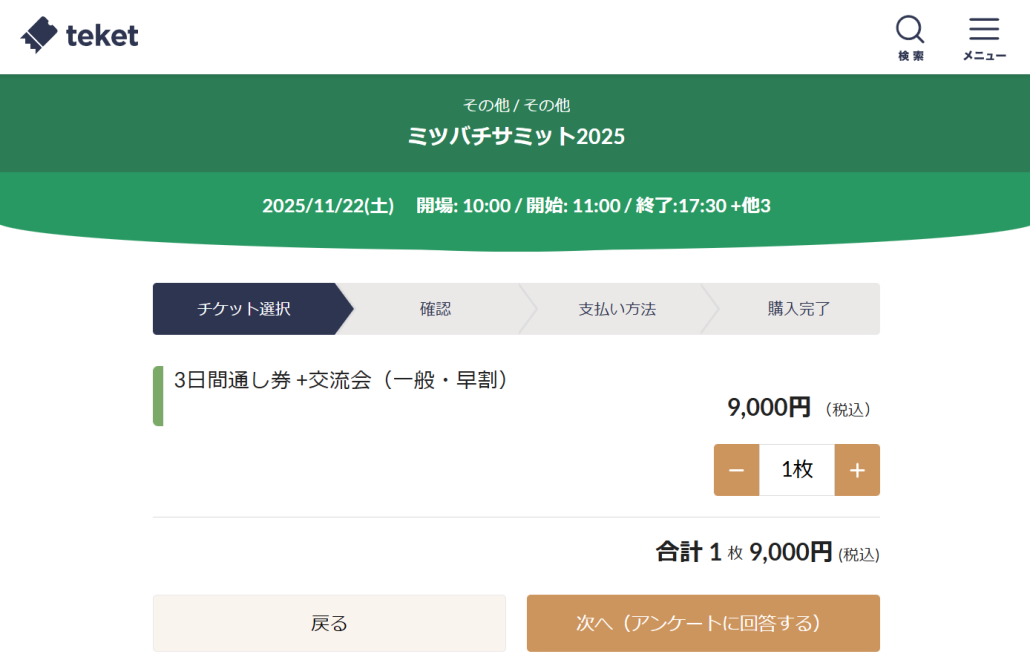Proceed with 次へ（アンケートに回答する）button
The width and height of the screenshot is (1030, 663).
tap(703, 623)
